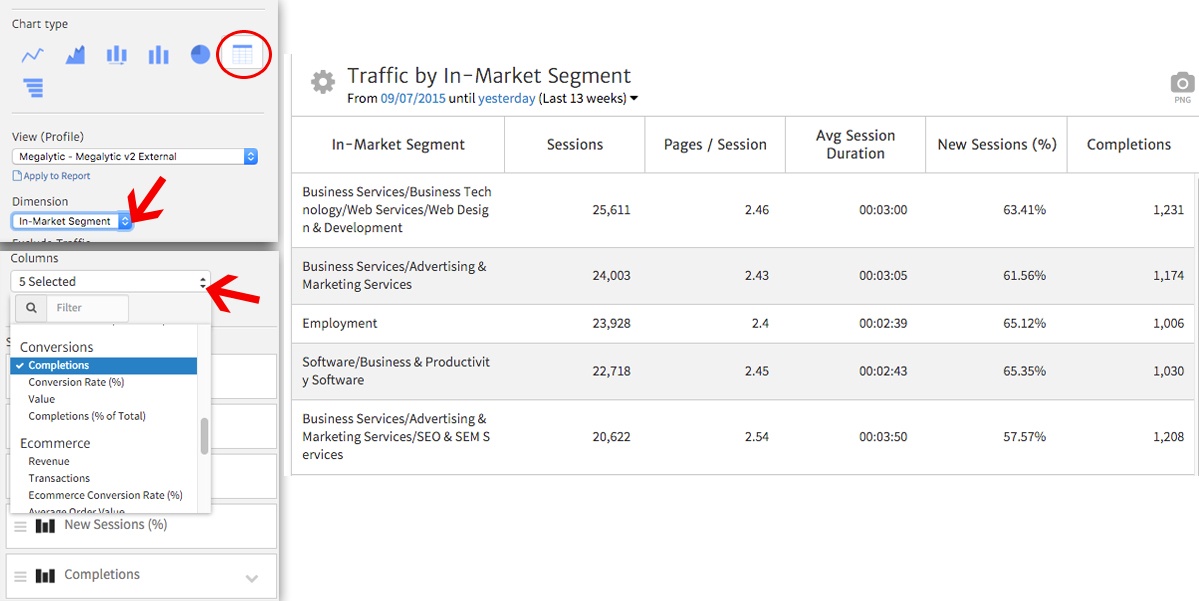
Task: Export widget as PNG camera icon
Action: tap(1182, 84)
